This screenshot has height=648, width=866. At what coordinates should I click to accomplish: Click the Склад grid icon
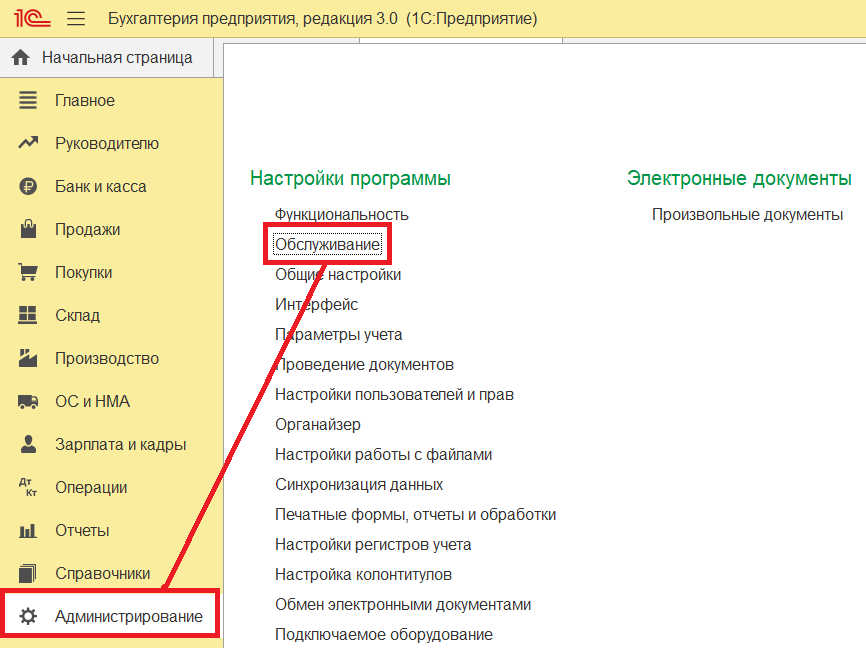(x=28, y=315)
